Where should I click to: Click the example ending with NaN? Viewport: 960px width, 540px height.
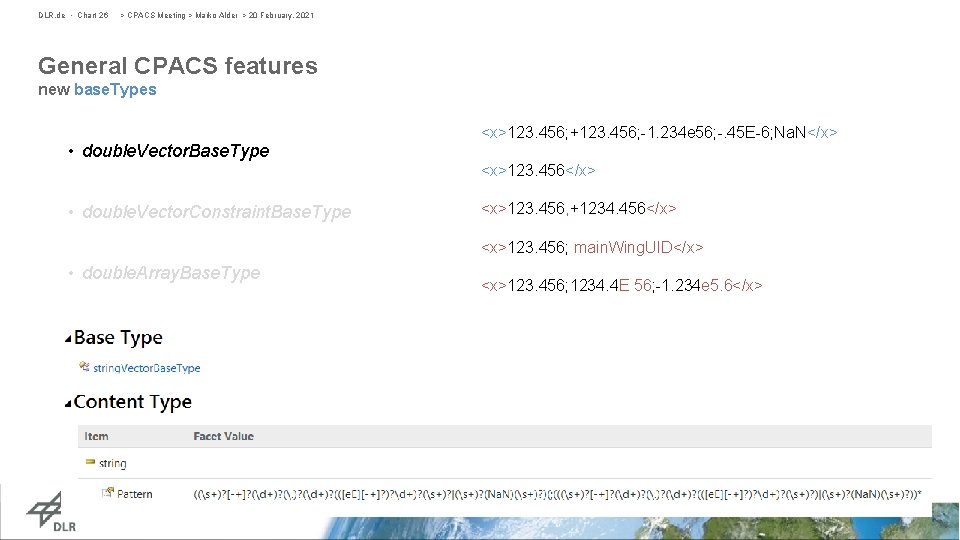tap(659, 132)
